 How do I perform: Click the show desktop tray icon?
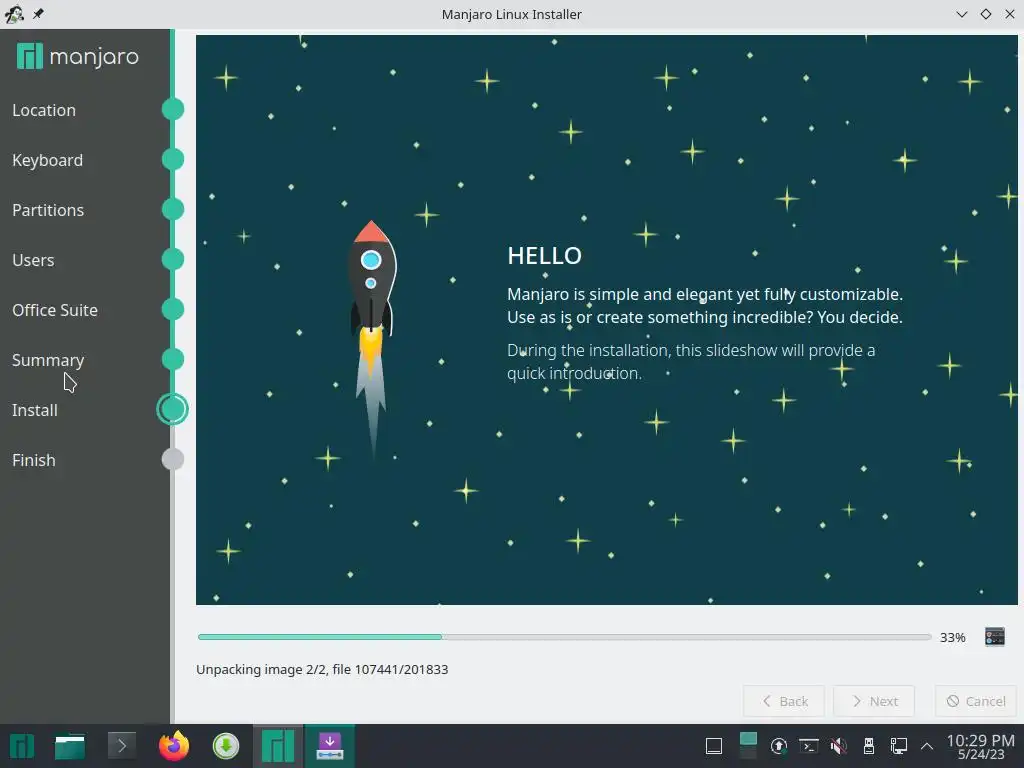714,746
